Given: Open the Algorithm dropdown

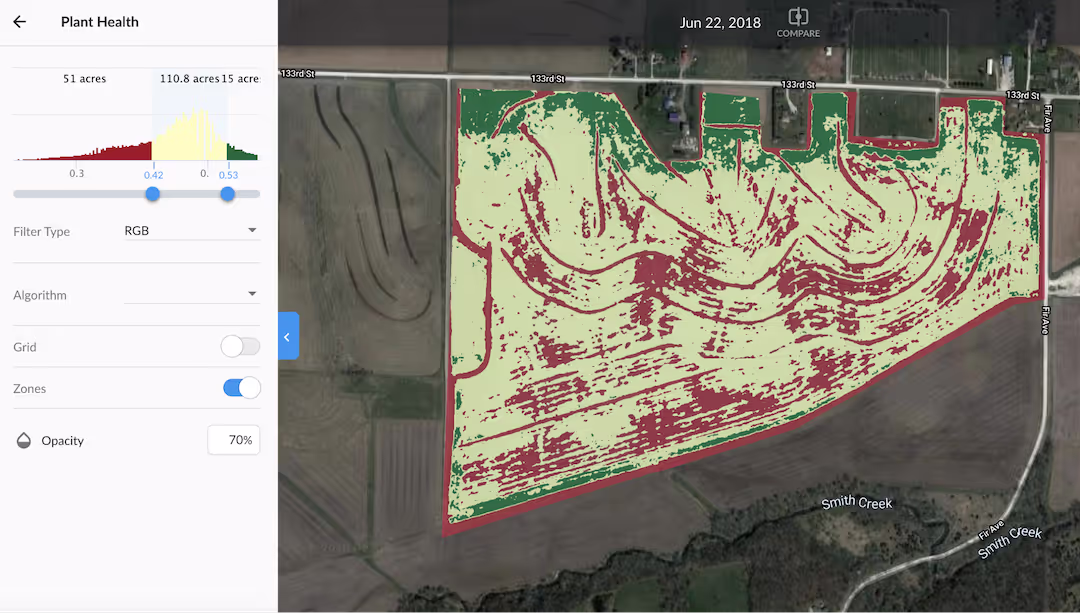Looking at the screenshot, I should [x=193, y=294].
